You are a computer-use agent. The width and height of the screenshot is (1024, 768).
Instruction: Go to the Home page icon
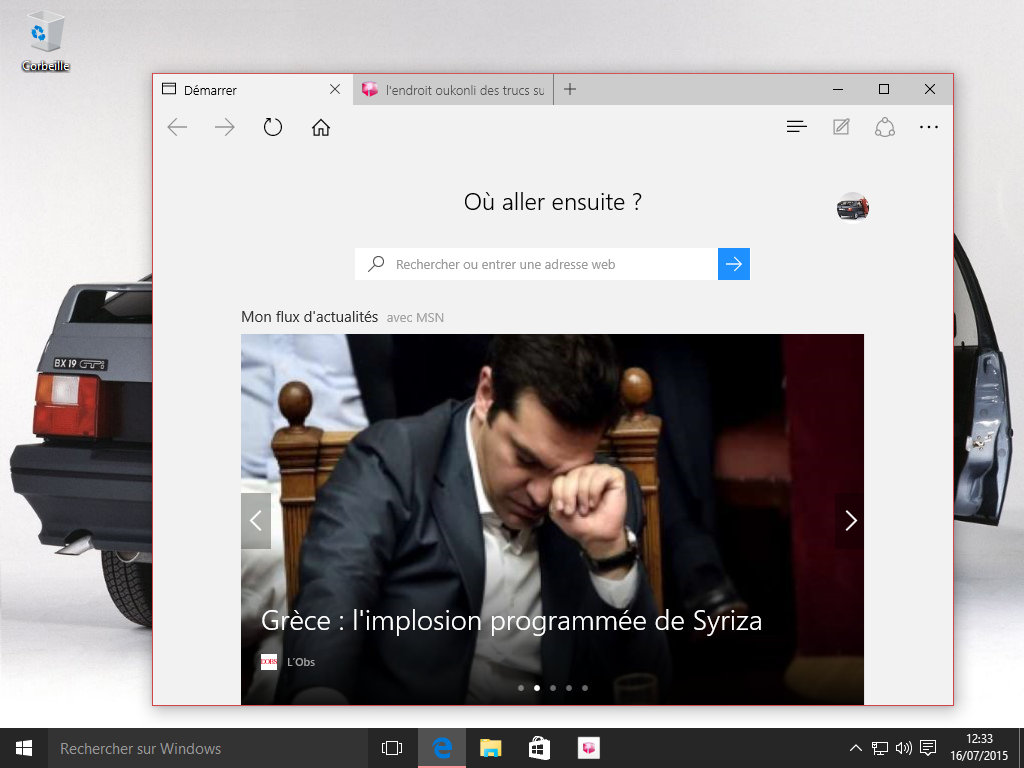point(321,127)
